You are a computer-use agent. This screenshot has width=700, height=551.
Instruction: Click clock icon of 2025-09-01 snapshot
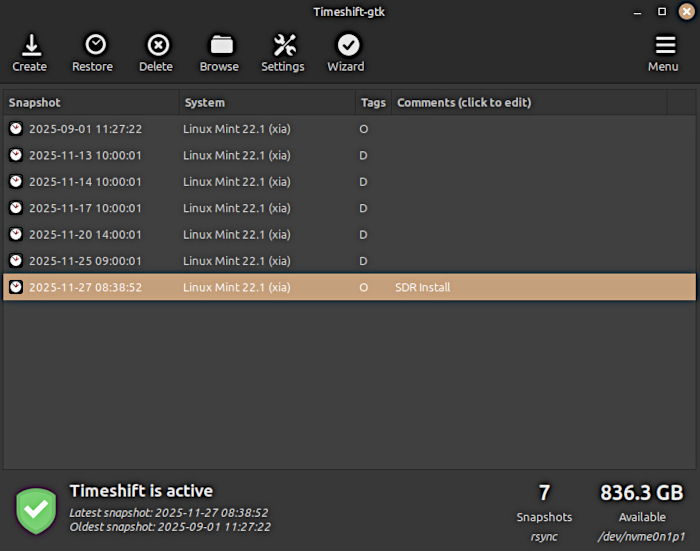(16, 129)
